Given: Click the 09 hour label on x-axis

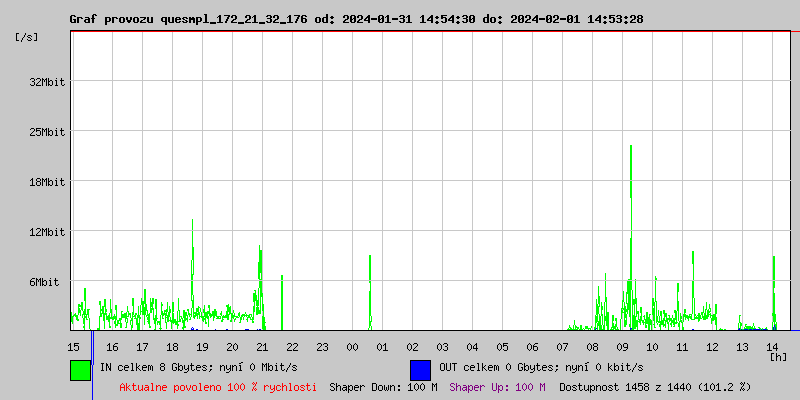Looking at the screenshot, I should point(622,347).
